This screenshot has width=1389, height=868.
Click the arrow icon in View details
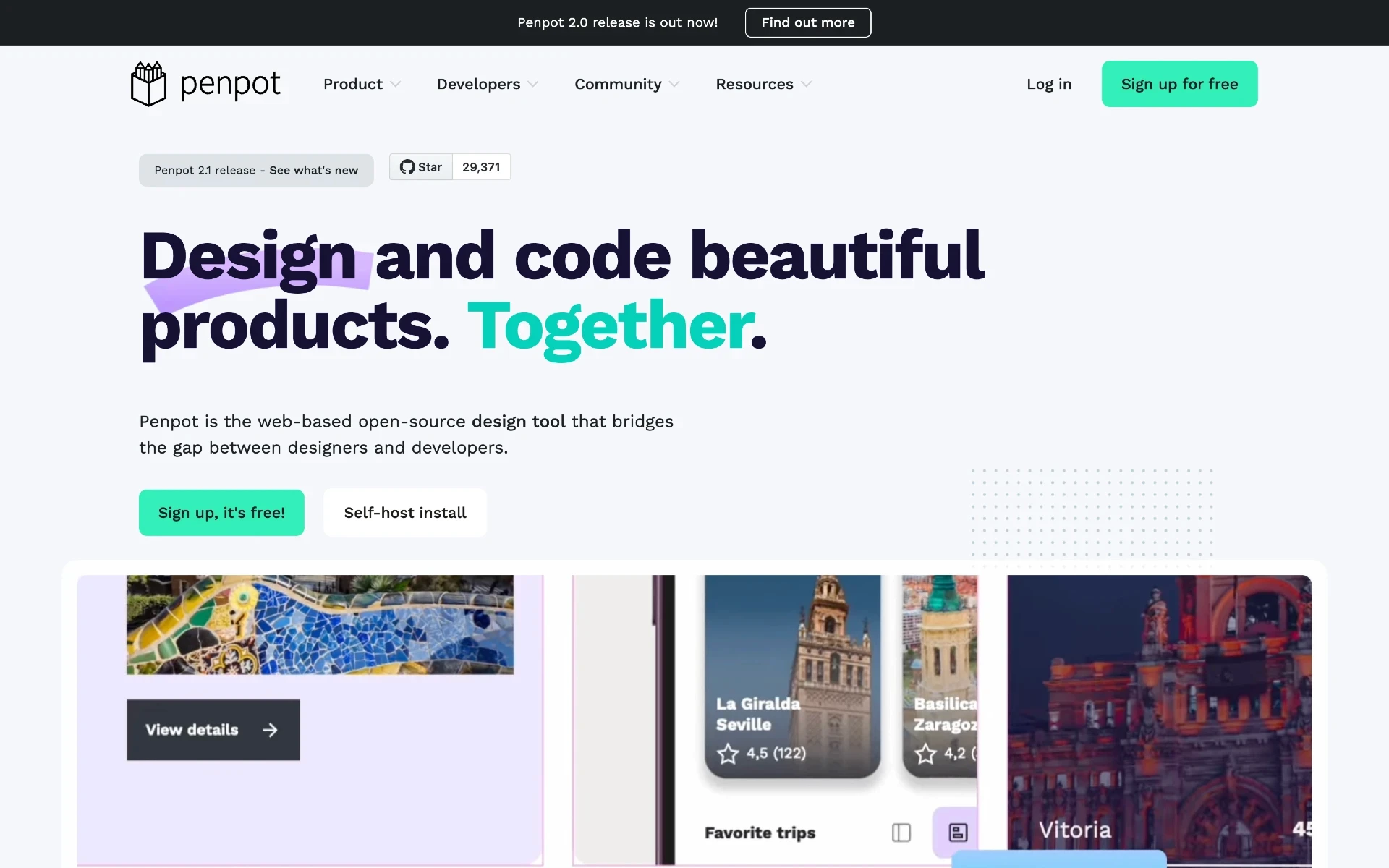pos(270,730)
